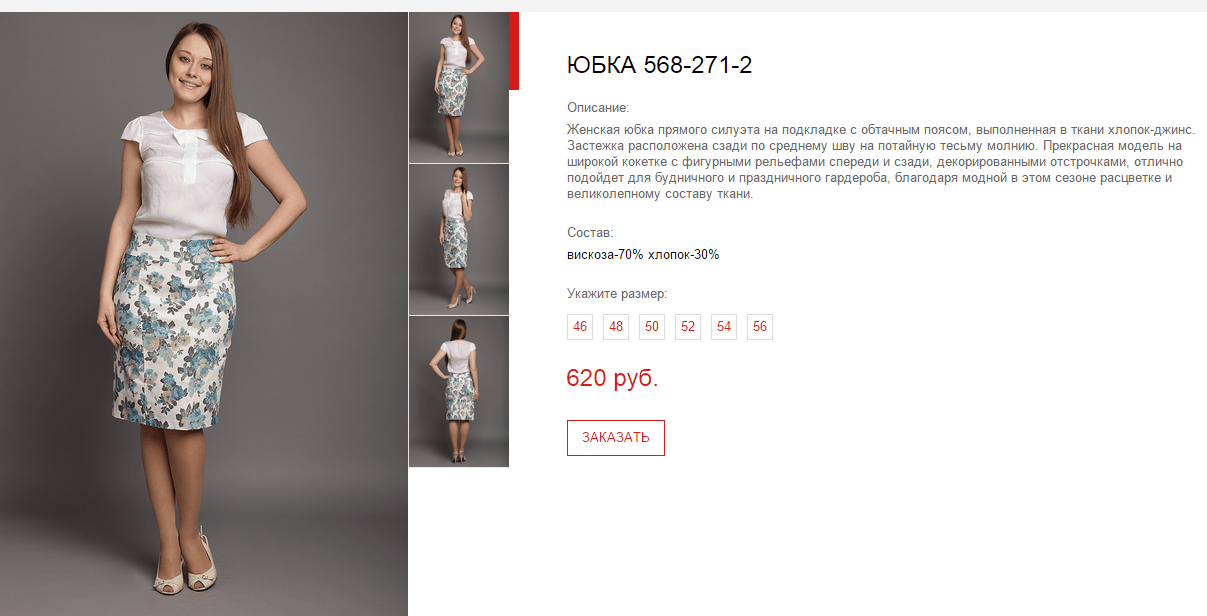Click the ЗАКАЗАТЬ order button

tap(616, 438)
